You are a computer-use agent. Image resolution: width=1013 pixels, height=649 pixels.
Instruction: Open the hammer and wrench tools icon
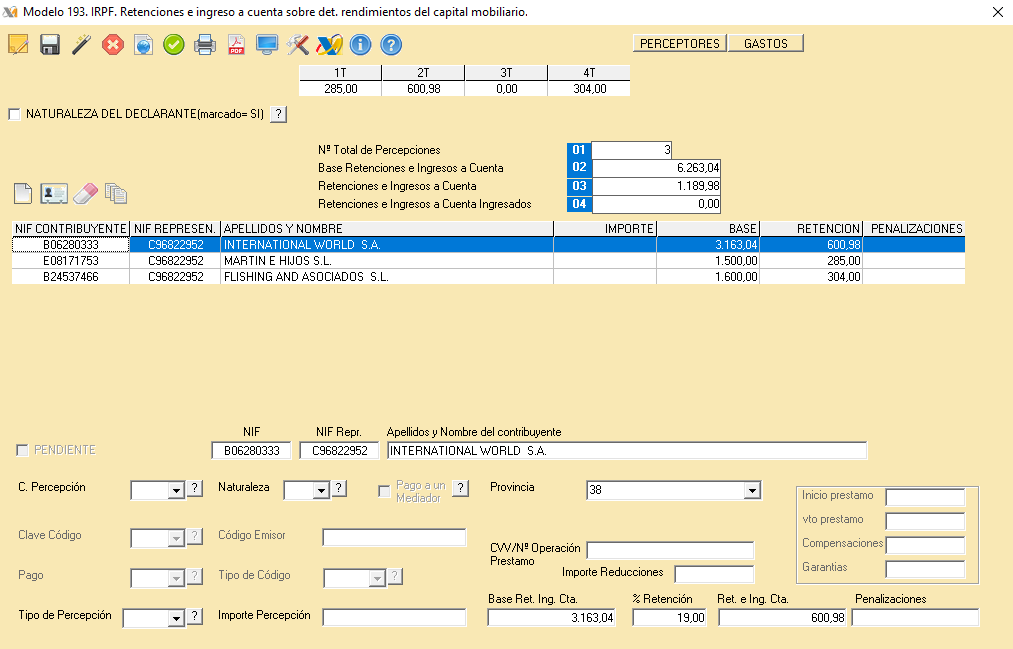[298, 45]
